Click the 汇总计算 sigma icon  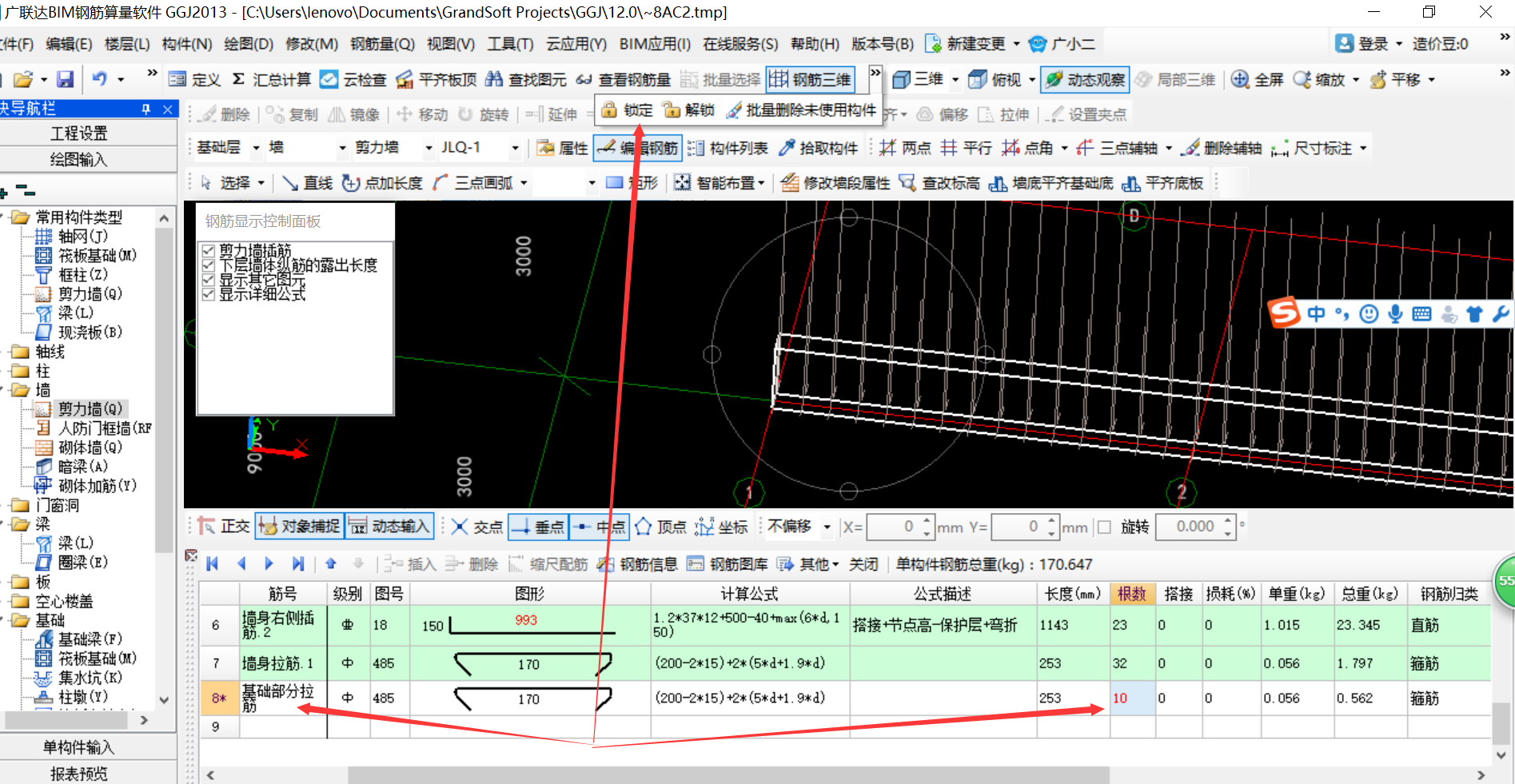click(x=238, y=79)
